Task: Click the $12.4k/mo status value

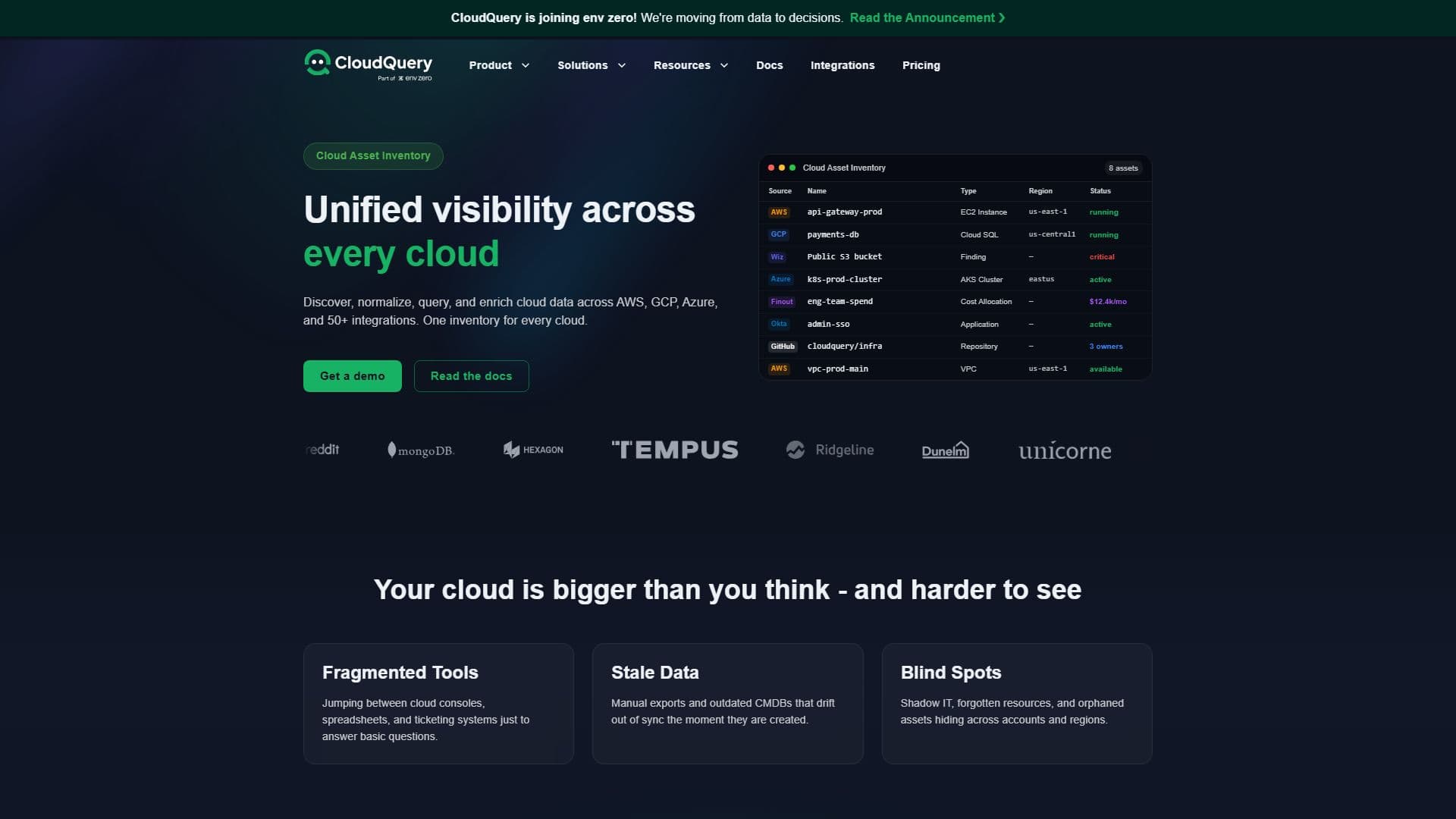Action: (1108, 302)
